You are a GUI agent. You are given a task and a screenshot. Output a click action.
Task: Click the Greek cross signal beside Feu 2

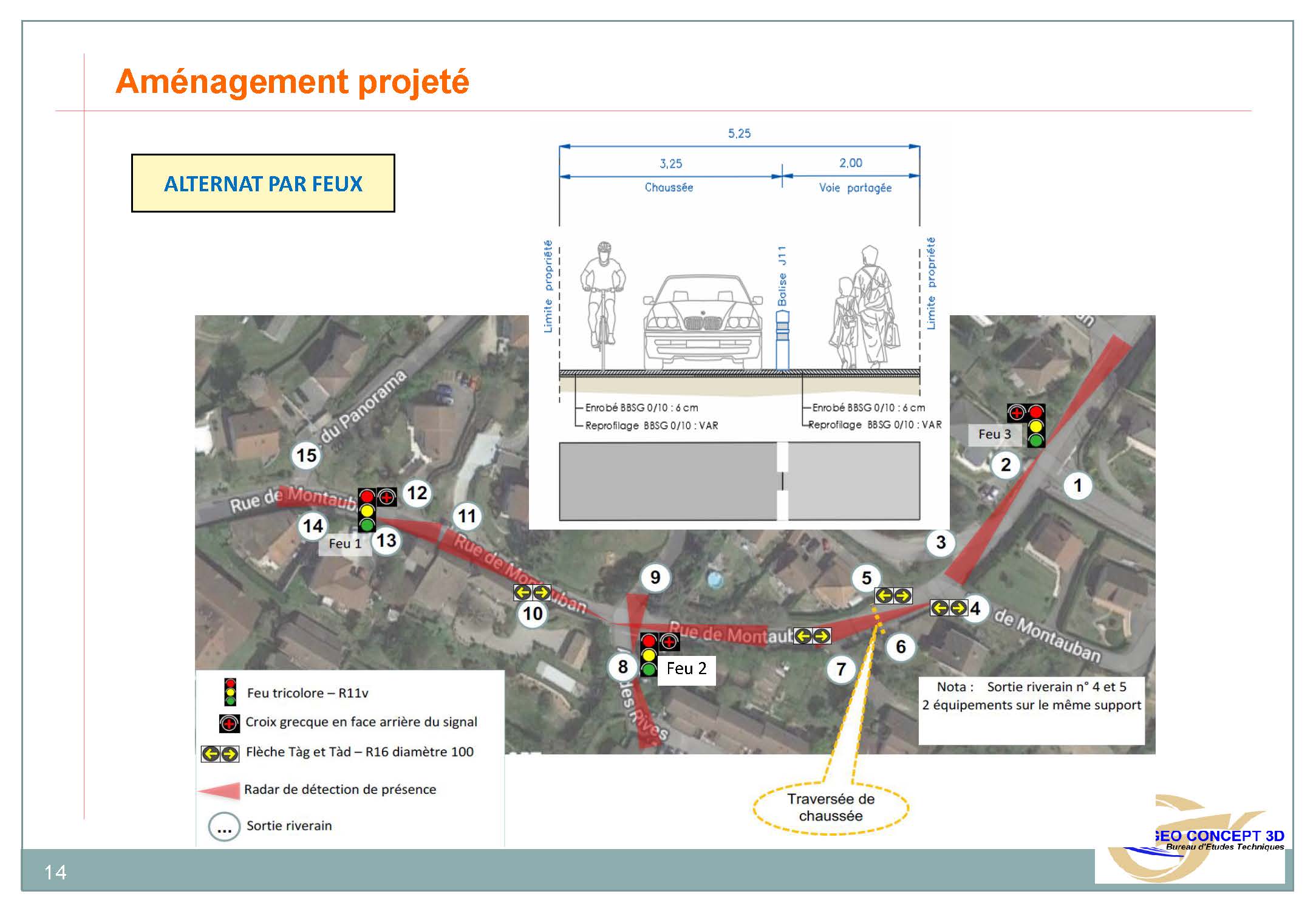(x=669, y=641)
